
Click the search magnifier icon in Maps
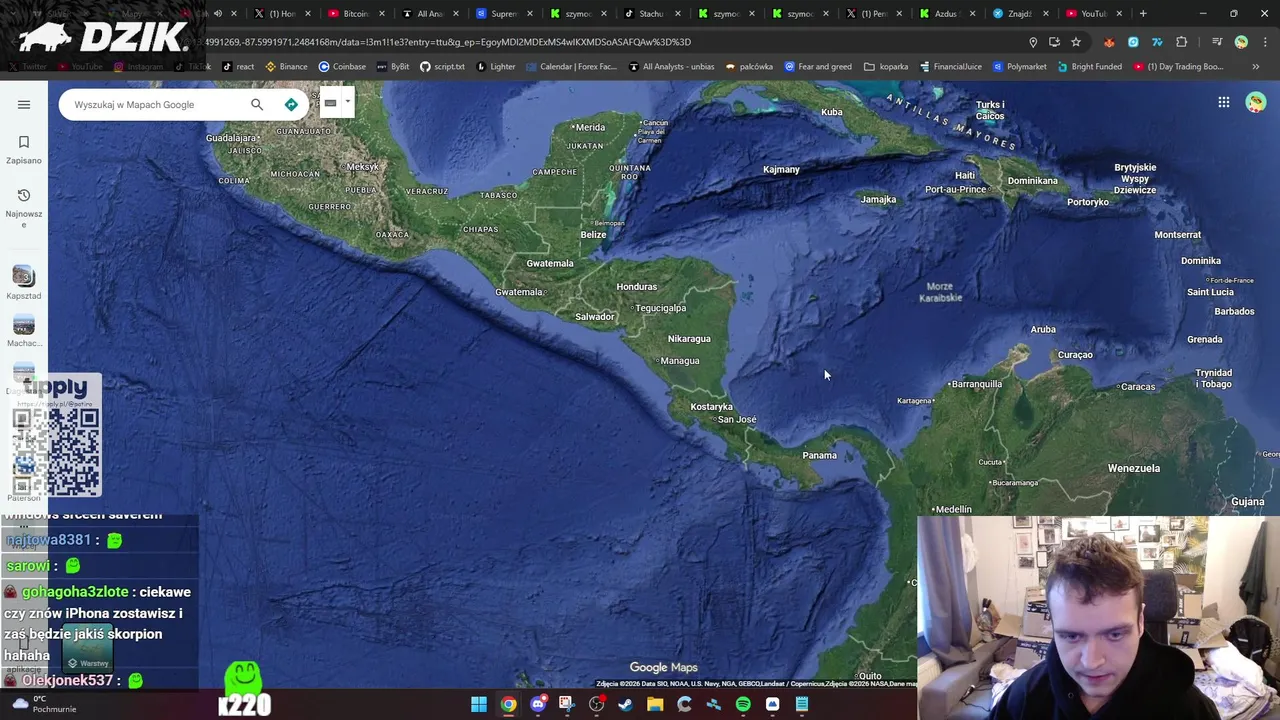(x=257, y=104)
